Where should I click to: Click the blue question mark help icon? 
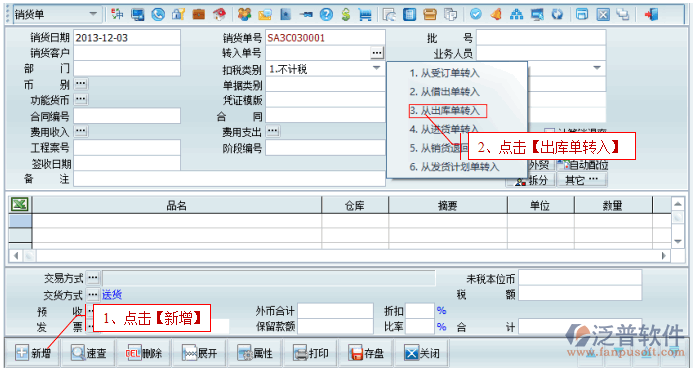click(326, 15)
